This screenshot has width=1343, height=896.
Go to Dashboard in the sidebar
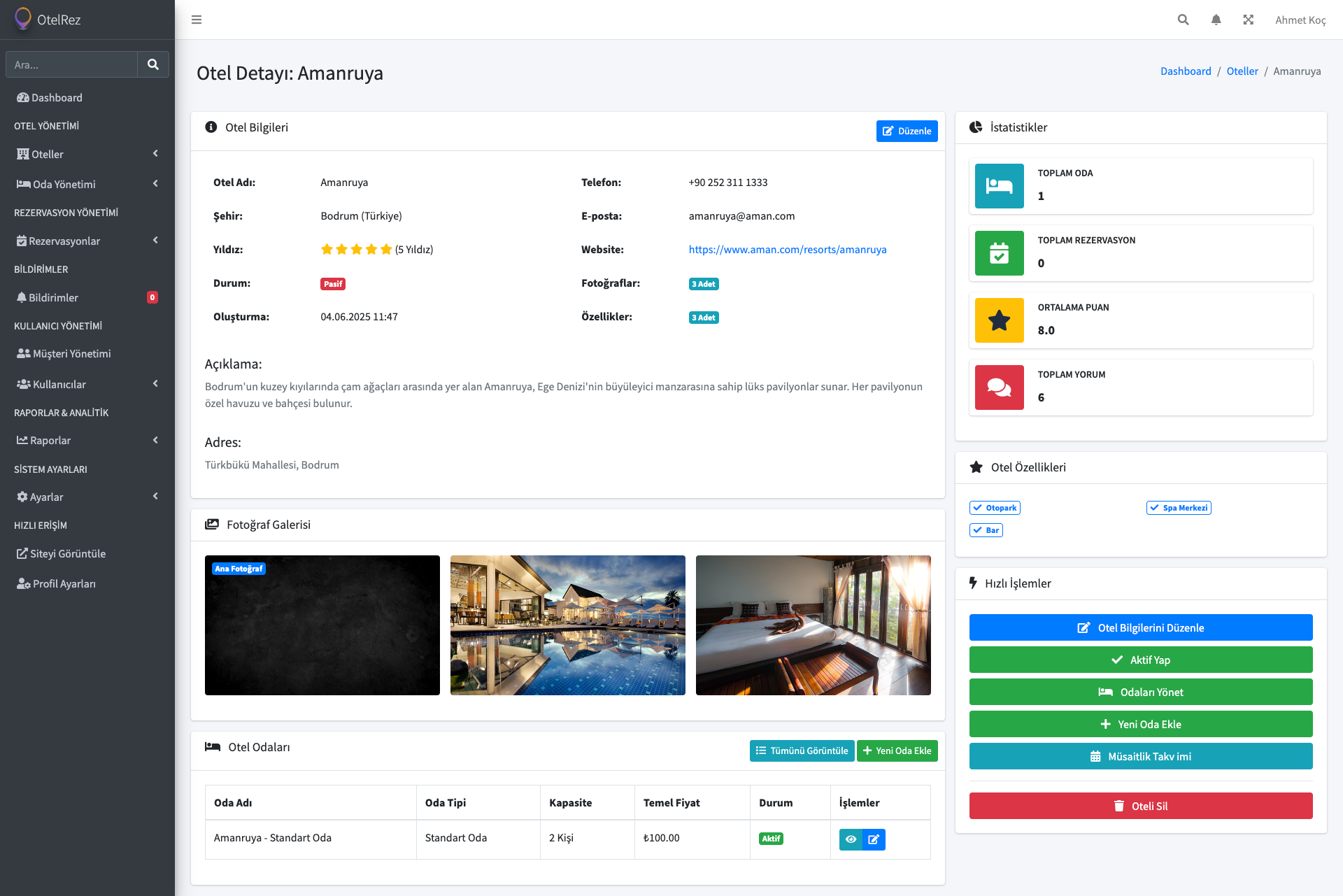[87, 97]
